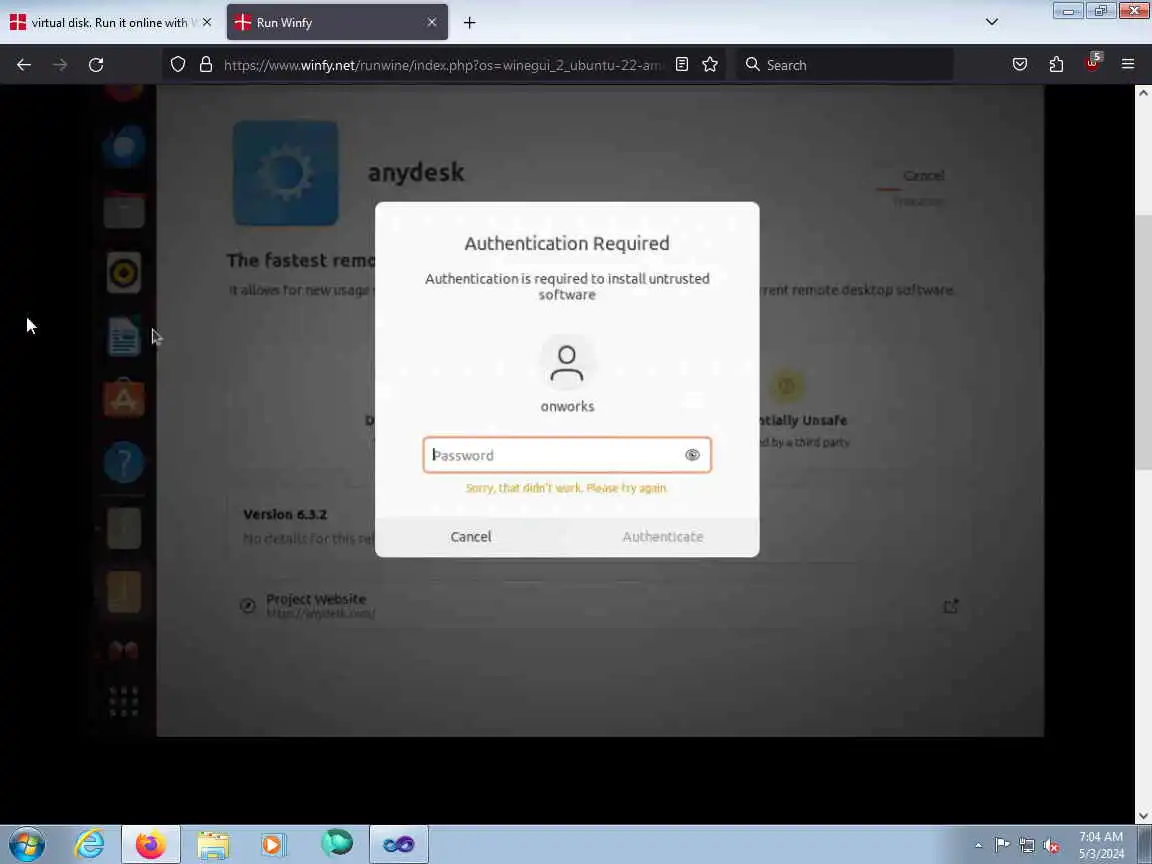
Task: Click into the Password input field
Action: tap(566, 455)
